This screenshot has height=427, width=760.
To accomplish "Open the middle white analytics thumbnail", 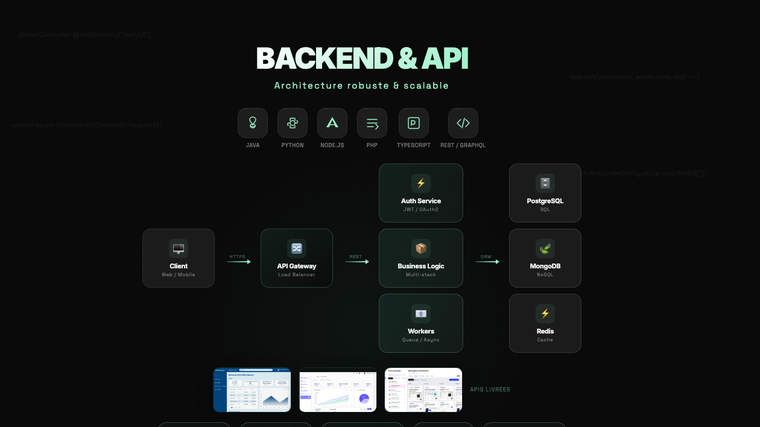I will [x=338, y=390].
